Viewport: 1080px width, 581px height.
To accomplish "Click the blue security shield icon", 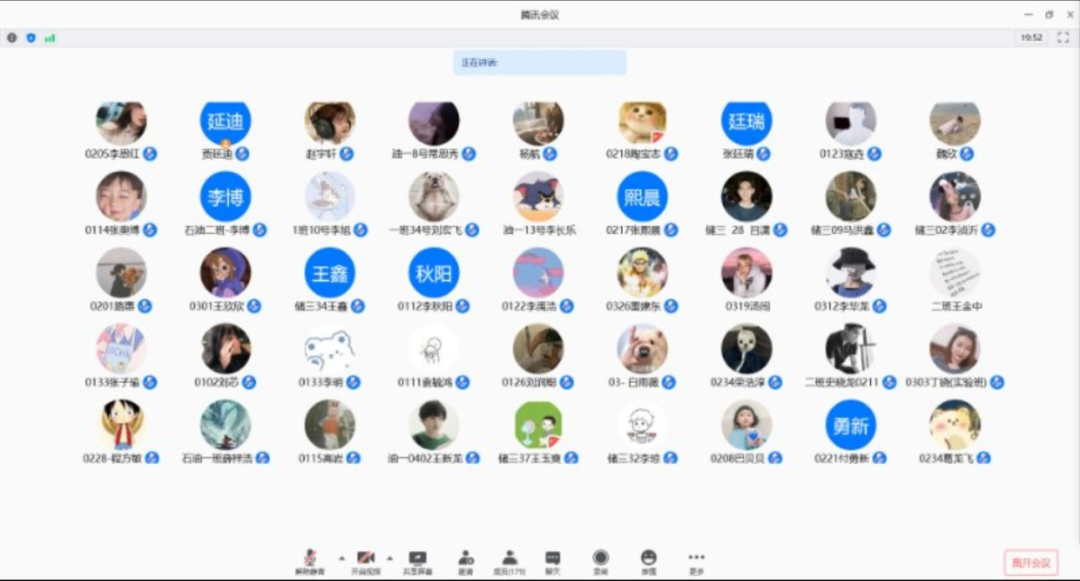I will (x=31, y=38).
